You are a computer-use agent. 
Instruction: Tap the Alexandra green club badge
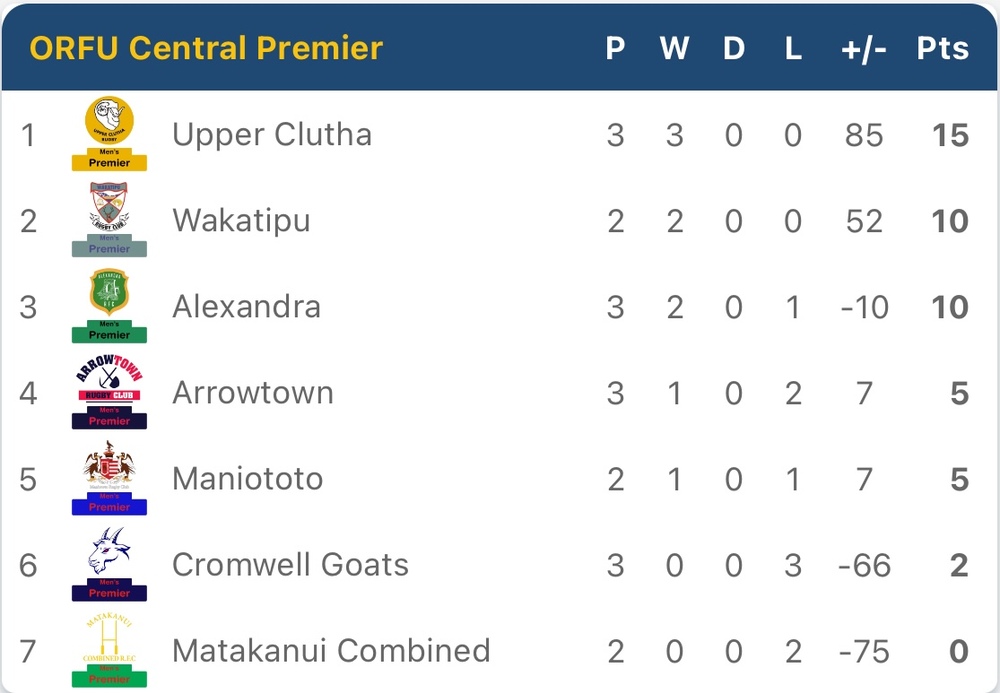coord(109,305)
